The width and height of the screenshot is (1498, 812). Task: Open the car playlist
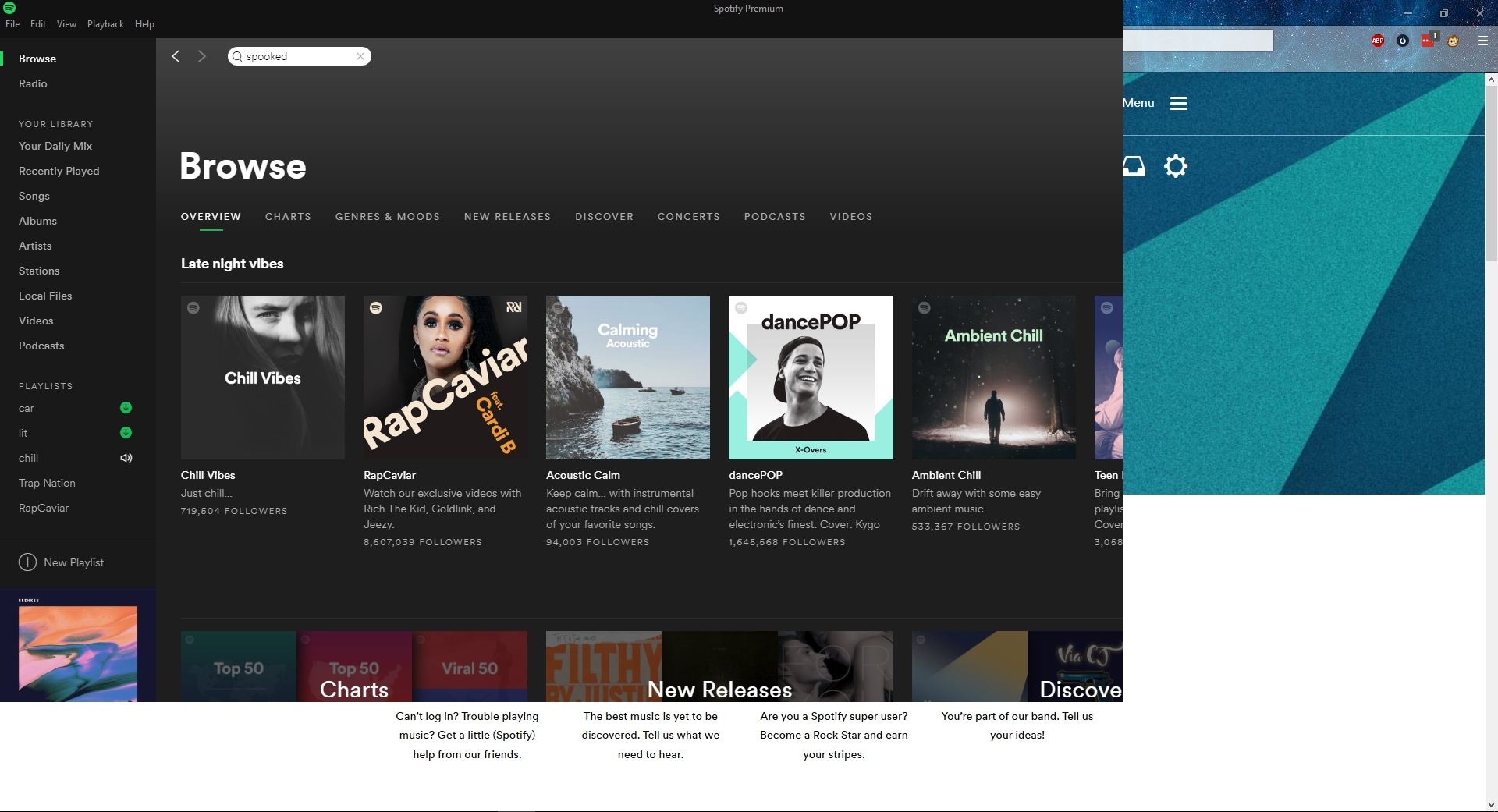pos(27,408)
